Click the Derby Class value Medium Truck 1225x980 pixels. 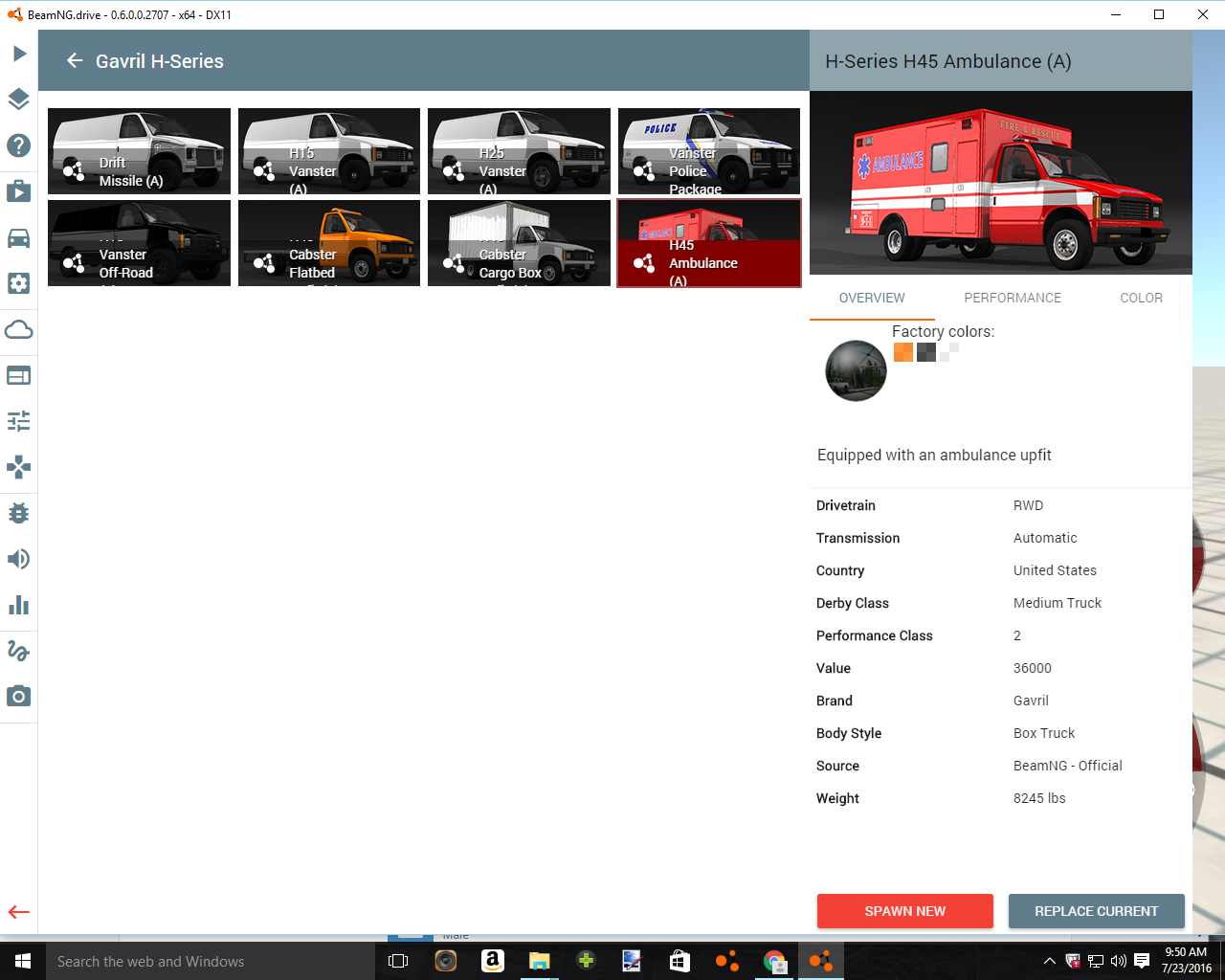(x=1058, y=603)
